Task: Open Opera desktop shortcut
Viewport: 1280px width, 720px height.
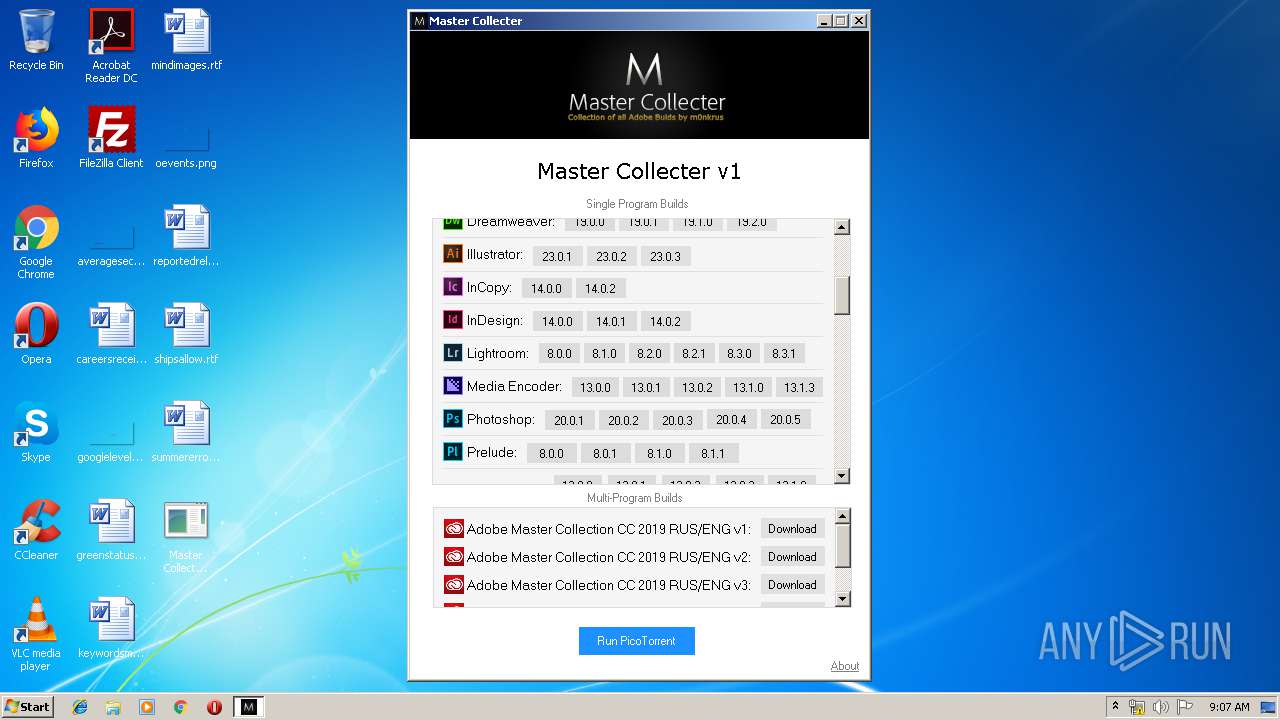Action: (36, 334)
